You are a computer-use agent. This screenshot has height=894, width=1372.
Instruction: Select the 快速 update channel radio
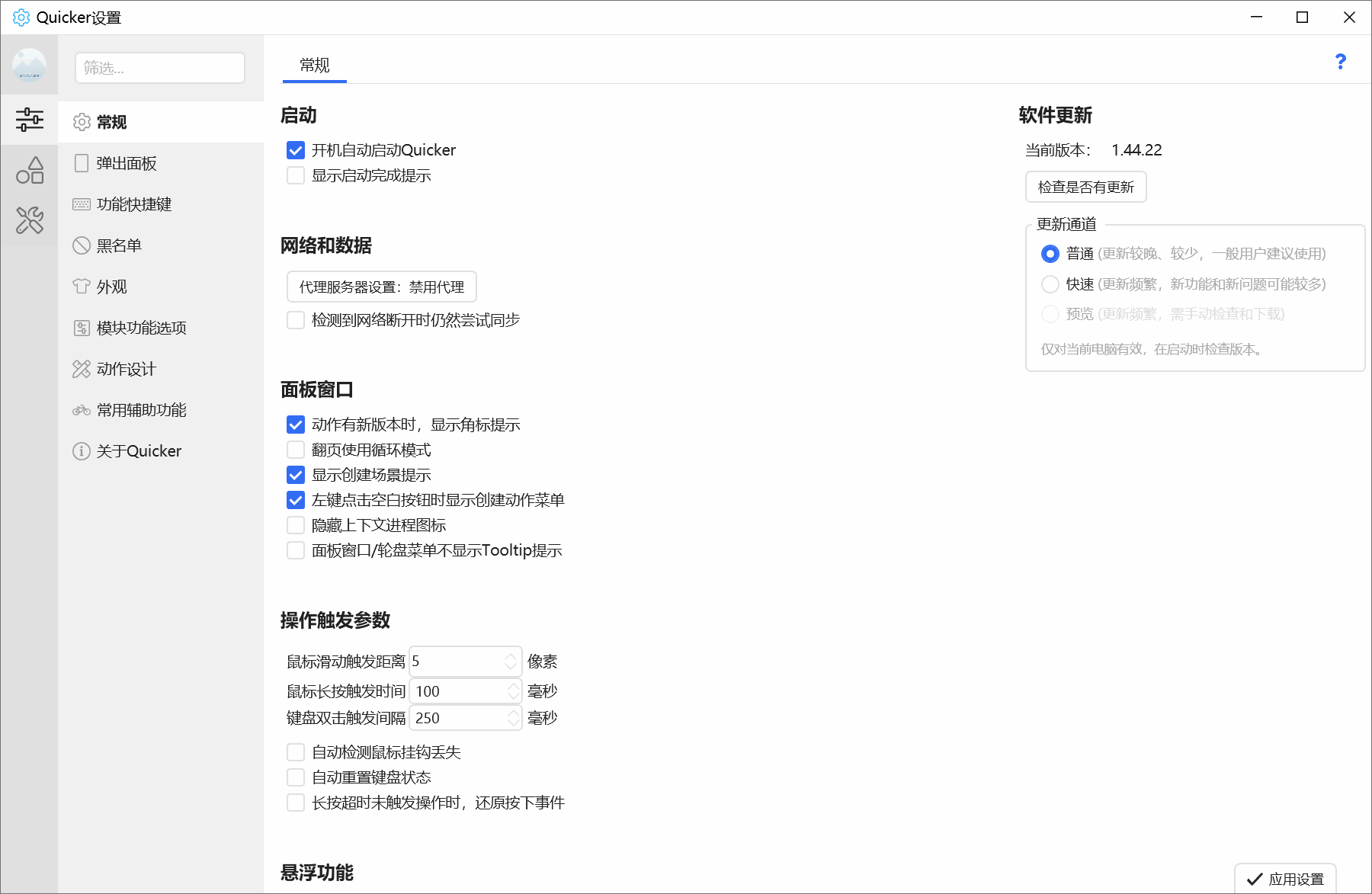(x=1050, y=284)
